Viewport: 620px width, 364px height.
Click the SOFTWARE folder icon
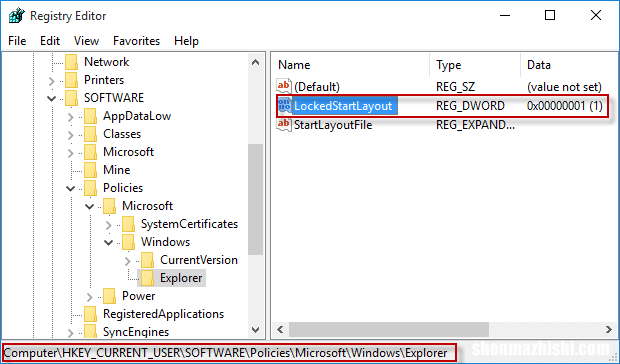[x=72, y=98]
